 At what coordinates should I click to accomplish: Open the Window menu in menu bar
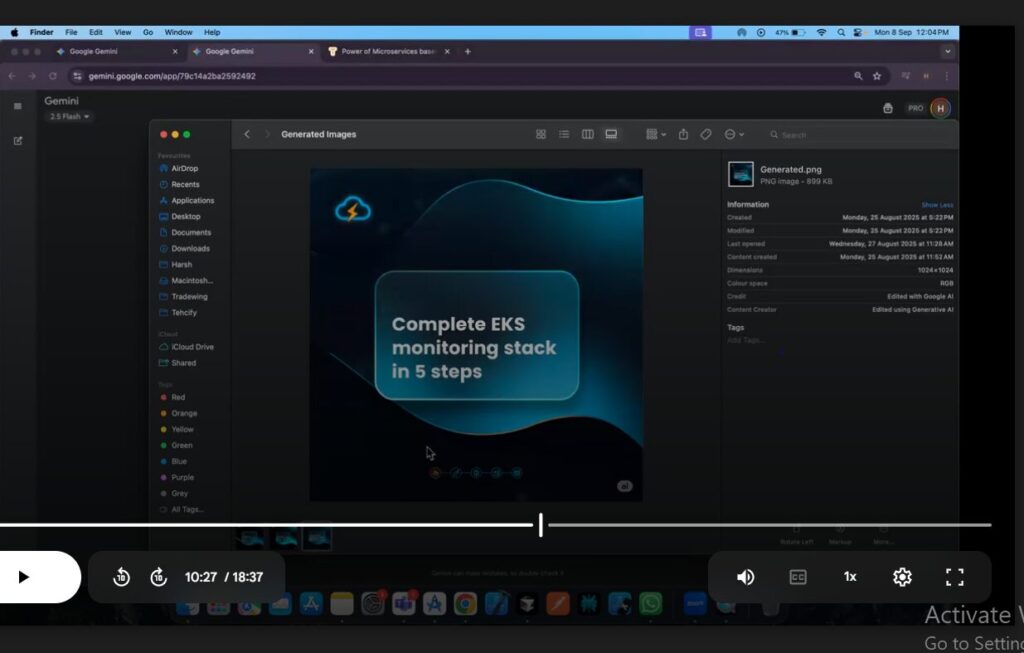[178, 32]
